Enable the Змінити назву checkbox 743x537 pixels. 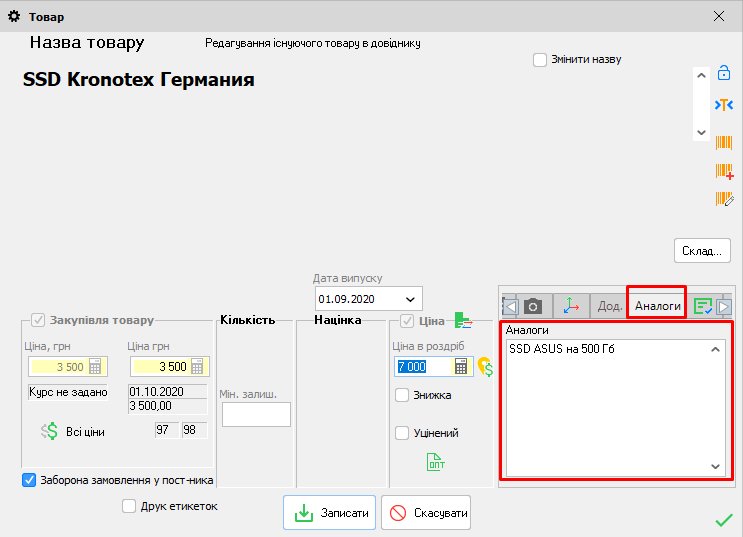[x=540, y=59]
